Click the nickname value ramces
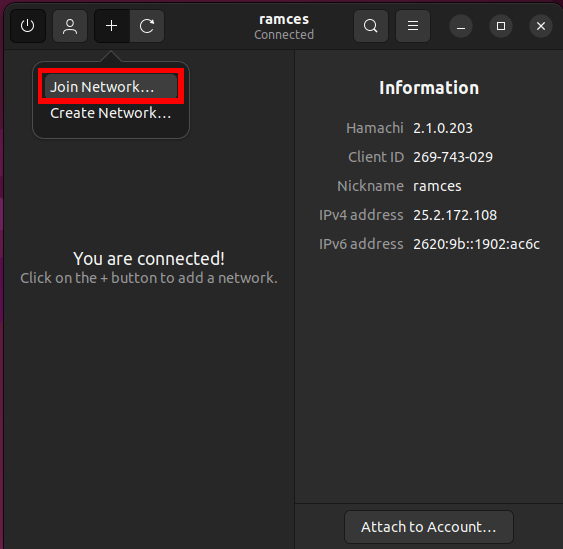Viewport: 563px width, 549px height. click(437, 186)
